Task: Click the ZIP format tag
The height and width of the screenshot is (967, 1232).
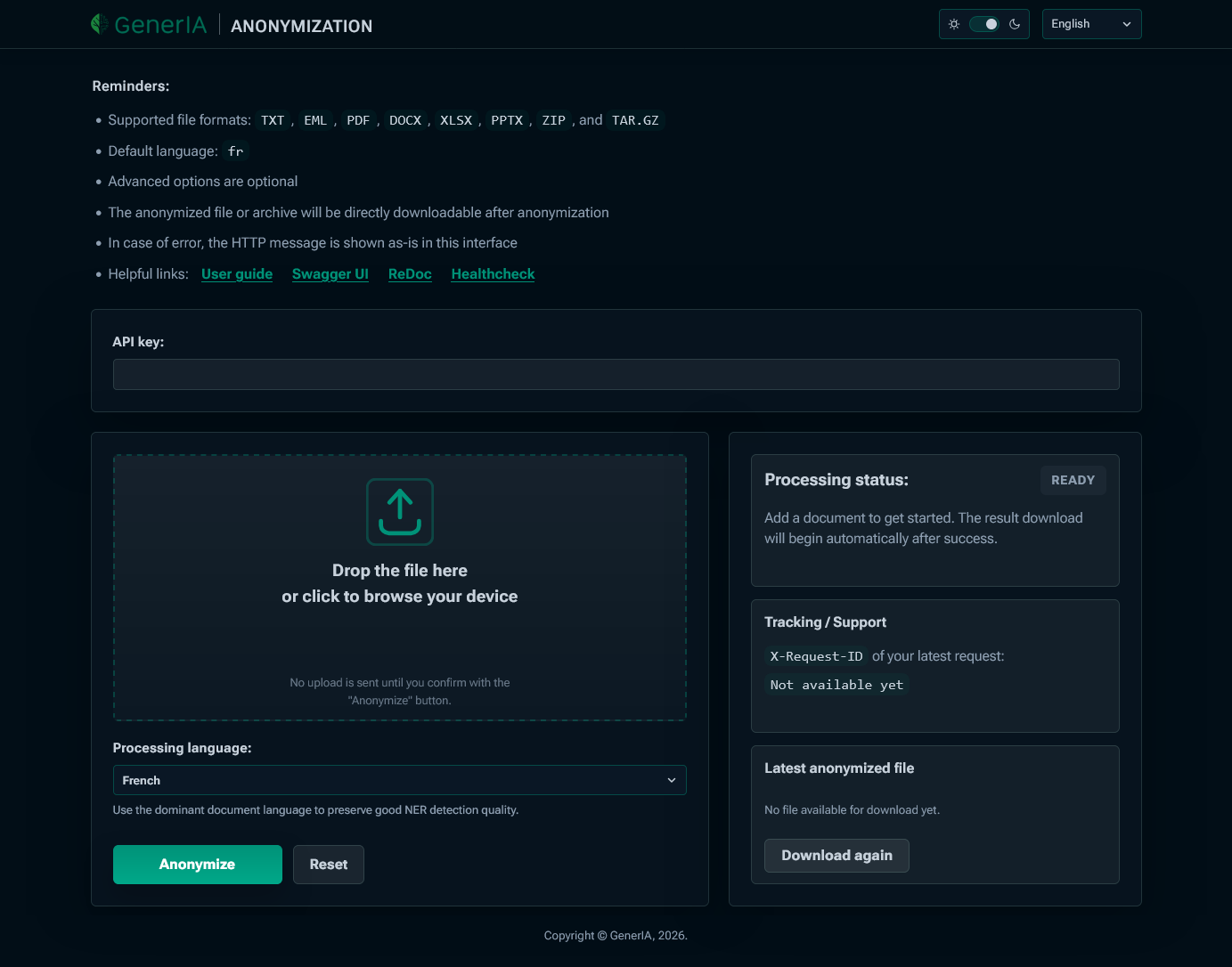Action: (553, 120)
